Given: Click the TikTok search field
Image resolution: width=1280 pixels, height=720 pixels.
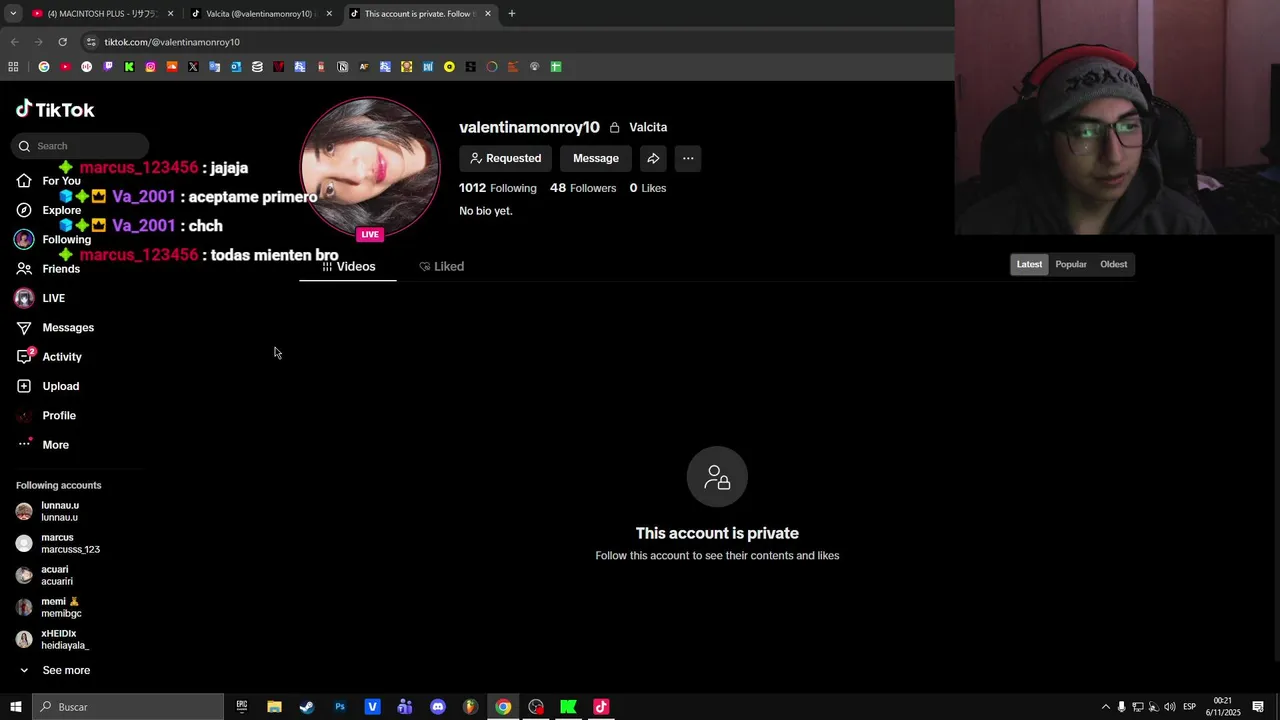Looking at the screenshot, I should 80,146.
